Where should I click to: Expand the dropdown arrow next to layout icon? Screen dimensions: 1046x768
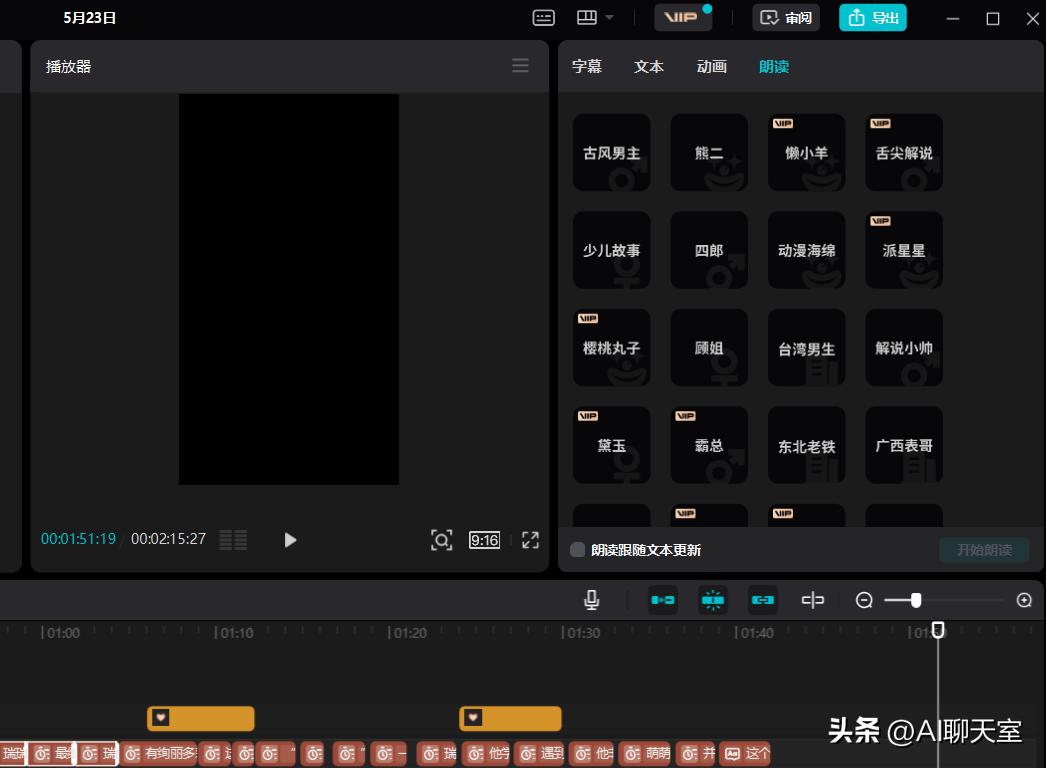(607, 18)
